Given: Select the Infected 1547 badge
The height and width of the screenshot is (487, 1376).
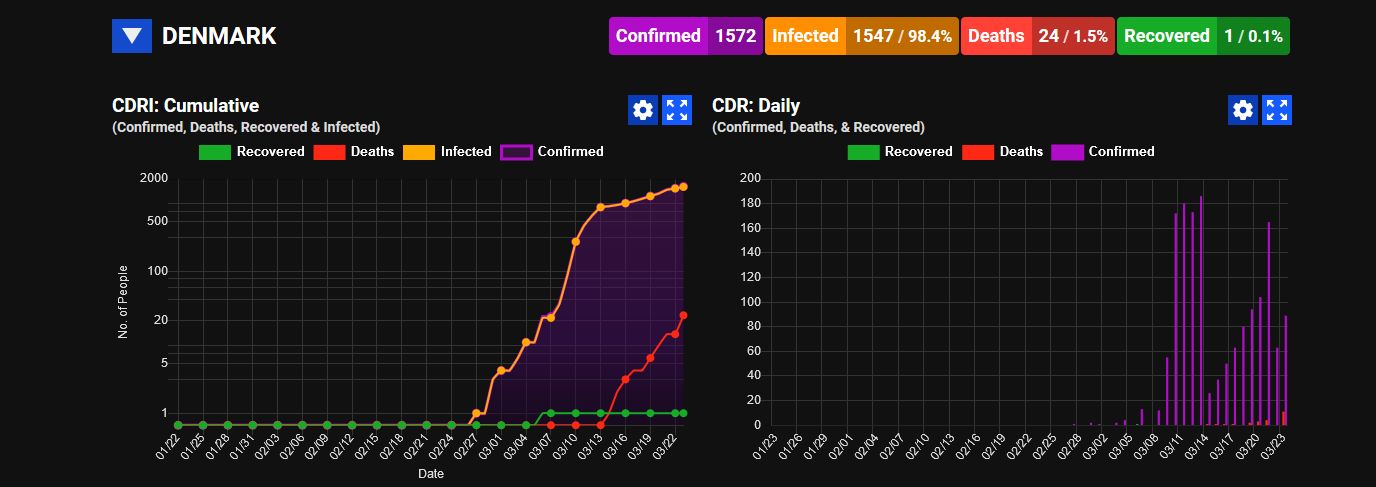Looking at the screenshot, I should [862, 36].
